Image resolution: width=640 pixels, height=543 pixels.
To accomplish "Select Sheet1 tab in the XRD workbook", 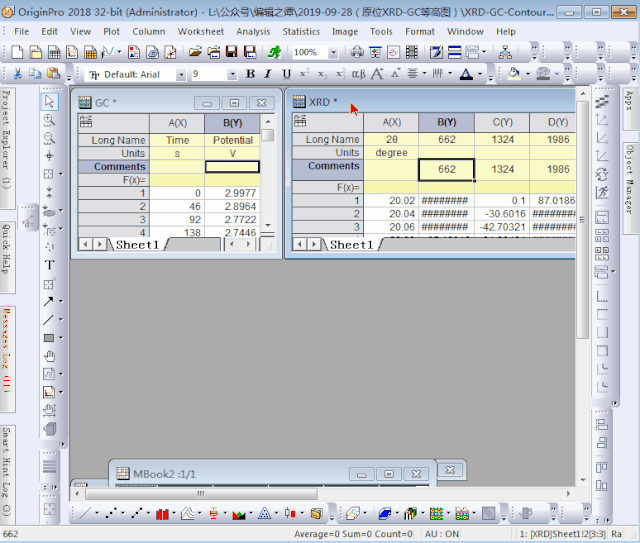I will click(x=350, y=244).
